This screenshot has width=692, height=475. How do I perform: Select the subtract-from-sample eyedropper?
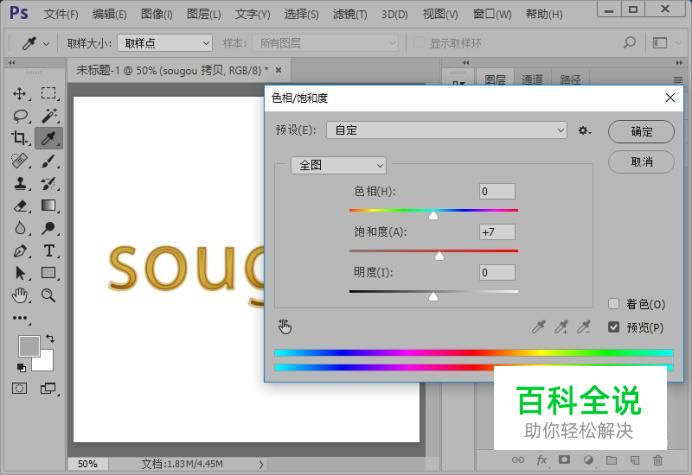[584, 327]
